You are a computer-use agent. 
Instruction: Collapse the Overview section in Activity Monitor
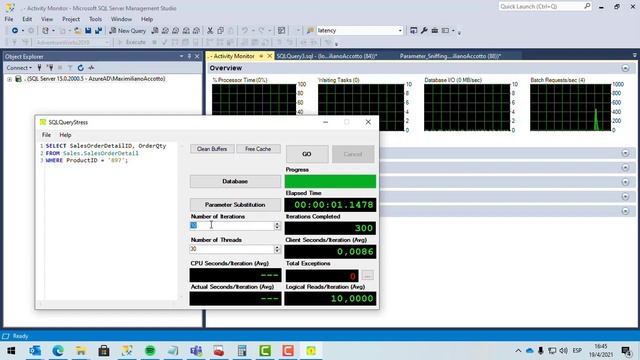625,68
